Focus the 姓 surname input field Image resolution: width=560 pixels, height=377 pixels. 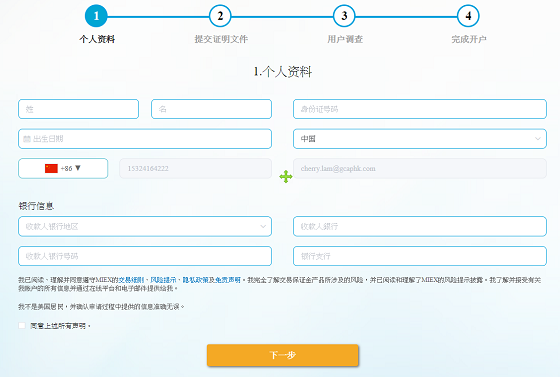pos(78,109)
